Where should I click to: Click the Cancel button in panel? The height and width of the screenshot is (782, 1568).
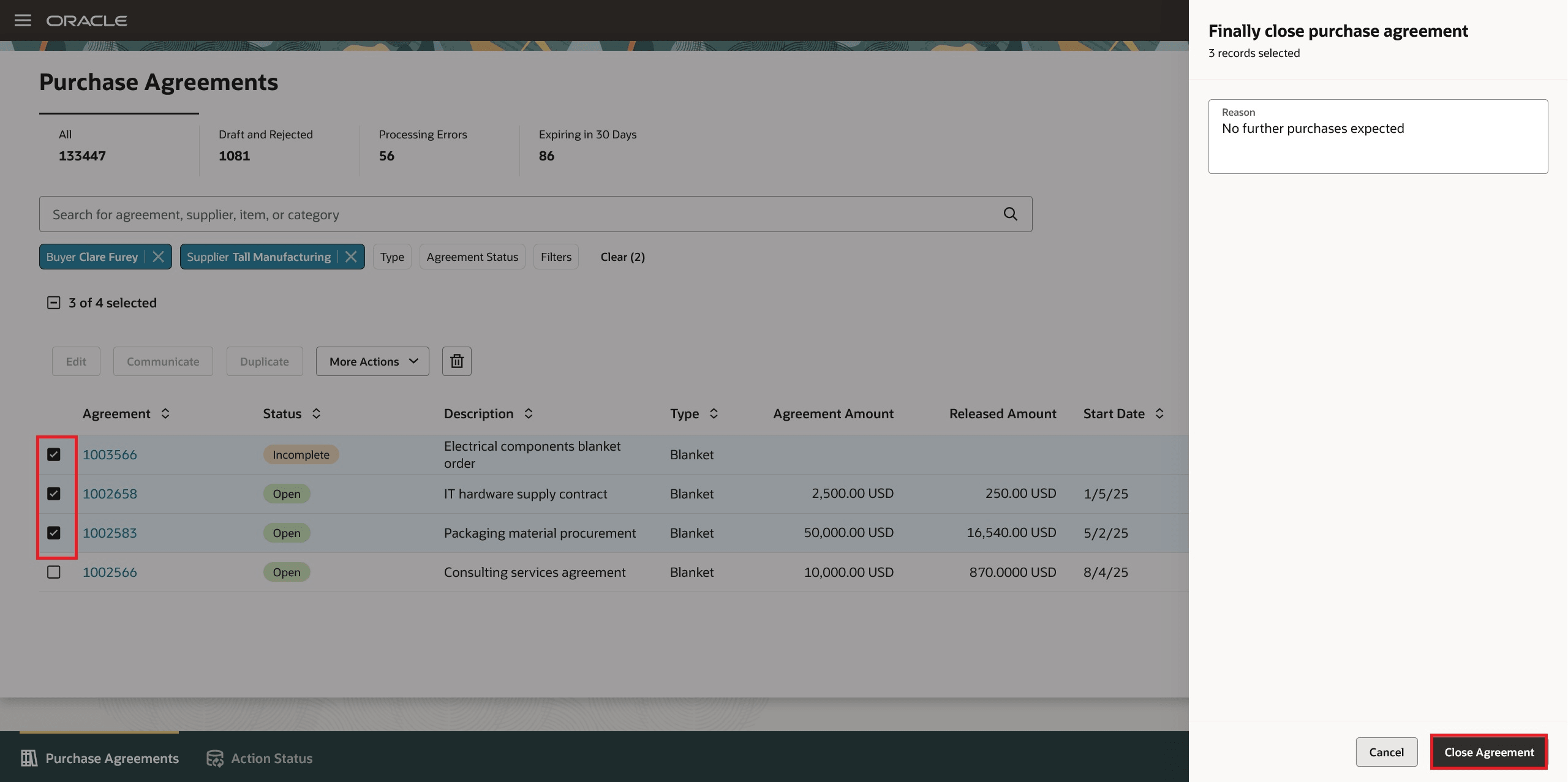(x=1386, y=752)
